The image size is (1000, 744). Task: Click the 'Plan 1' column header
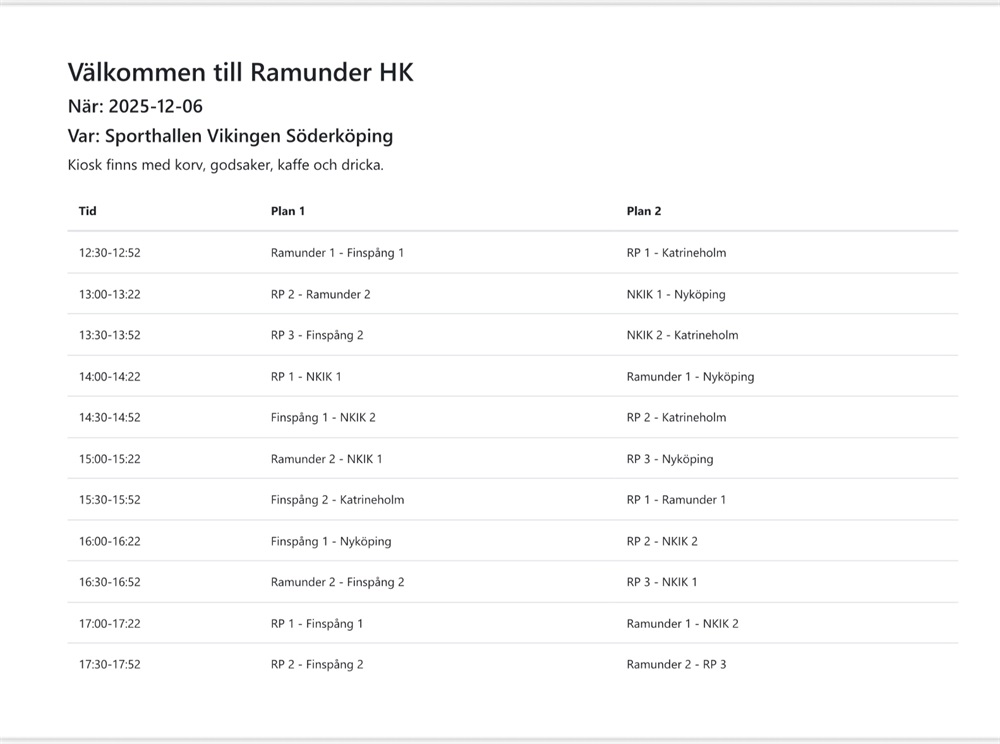tap(288, 211)
